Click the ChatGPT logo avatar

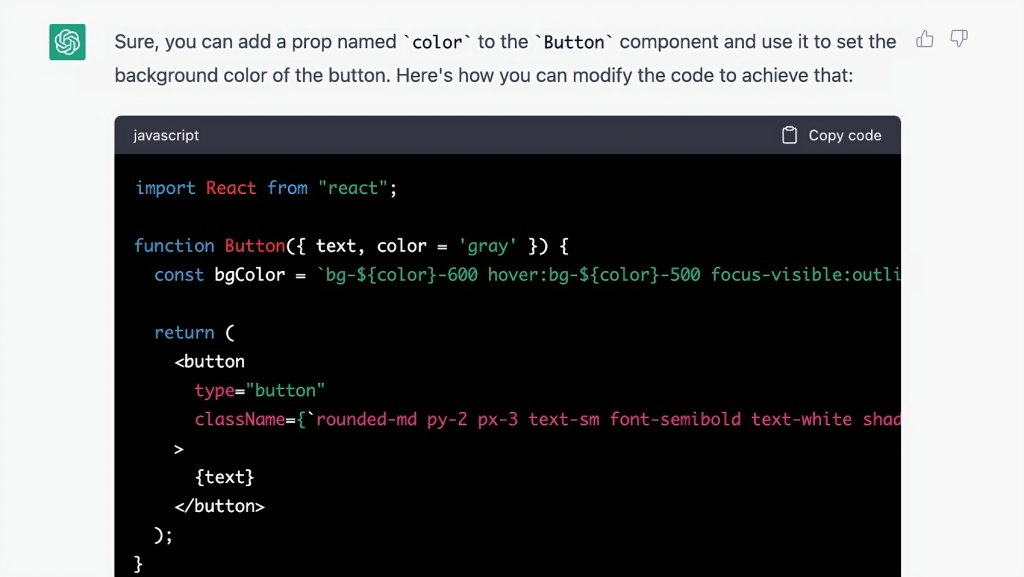pos(67,42)
